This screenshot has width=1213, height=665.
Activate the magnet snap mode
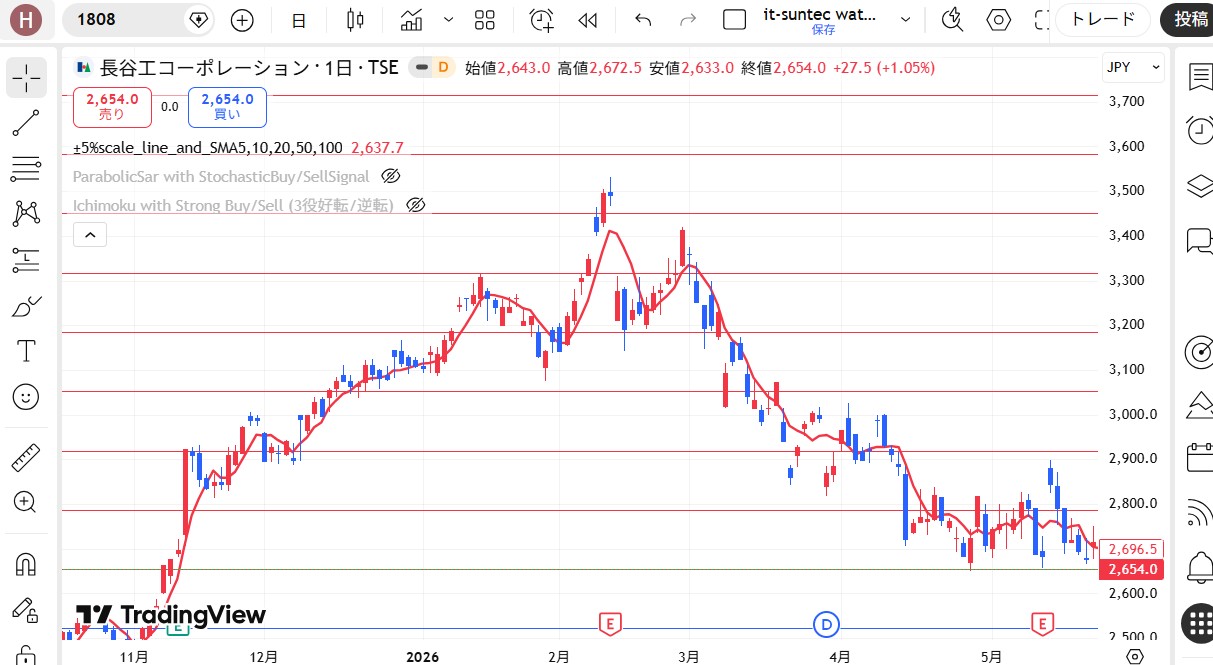coord(26,563)
